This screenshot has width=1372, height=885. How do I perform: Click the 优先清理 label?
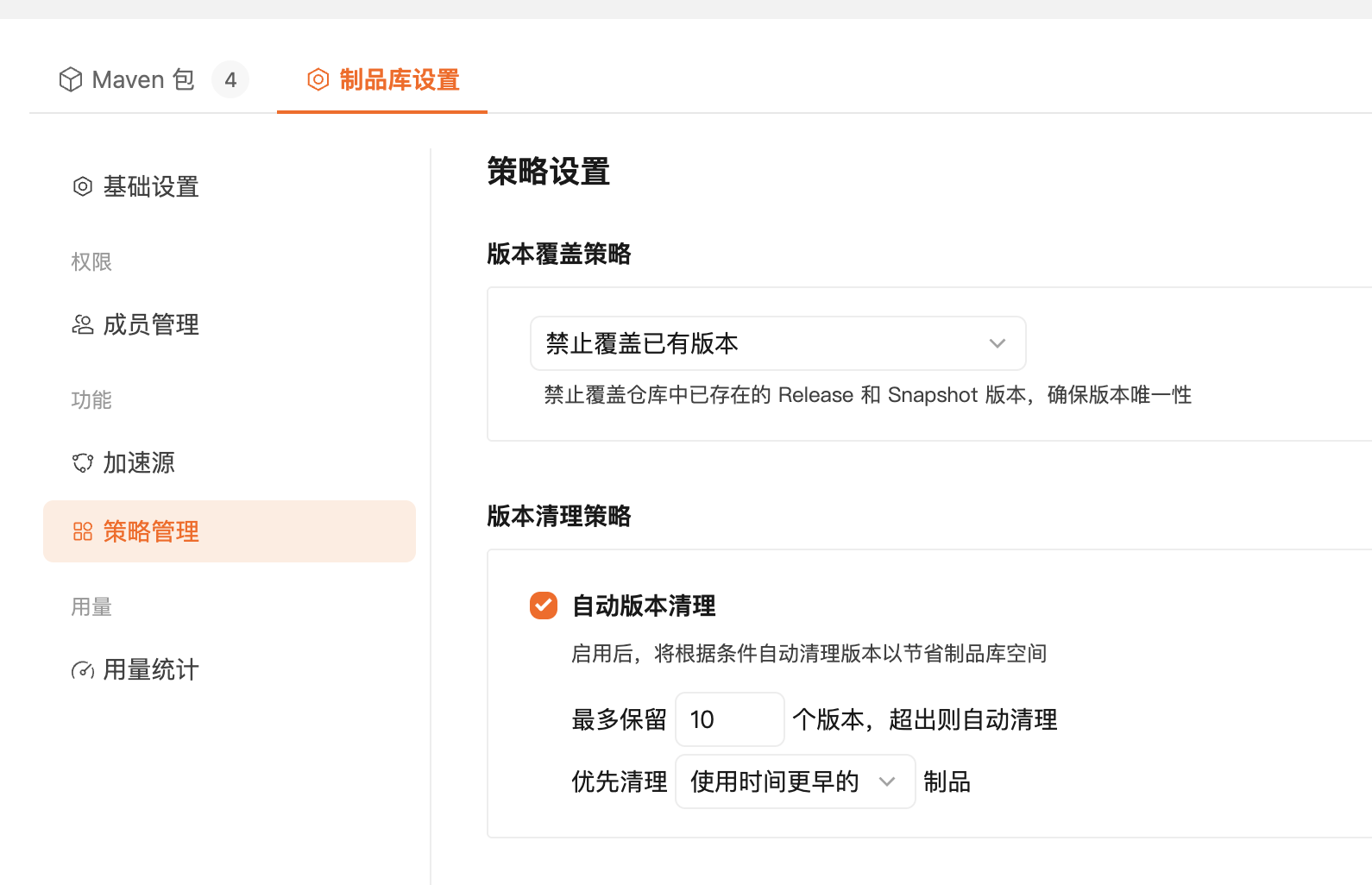(x=620, y=781)
